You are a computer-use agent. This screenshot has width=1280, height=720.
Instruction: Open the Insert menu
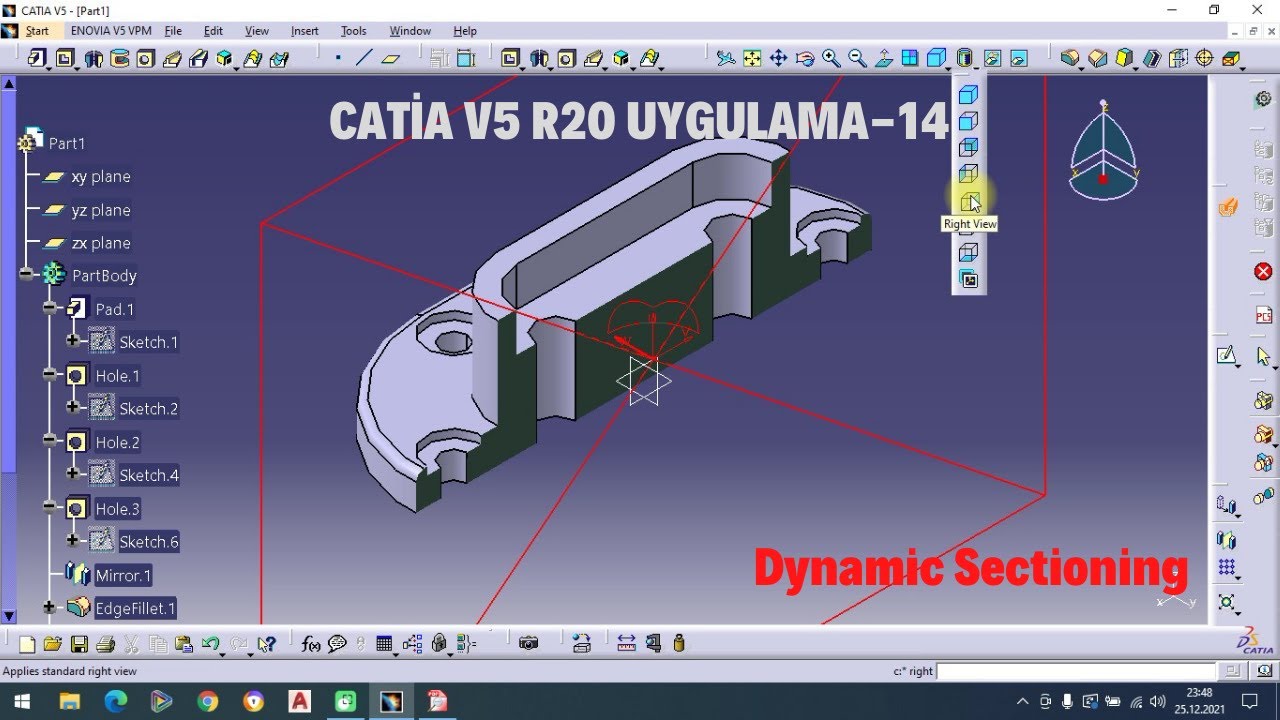coord(305,31)
